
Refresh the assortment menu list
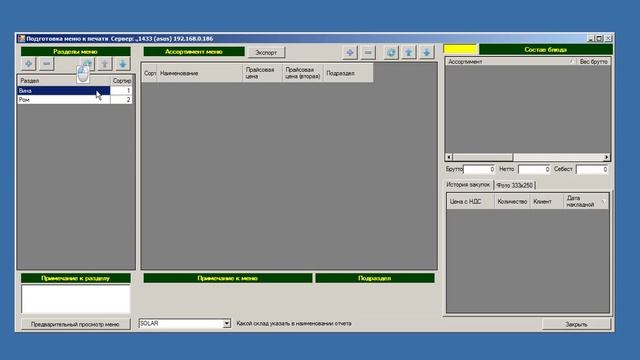coord(391,53)
